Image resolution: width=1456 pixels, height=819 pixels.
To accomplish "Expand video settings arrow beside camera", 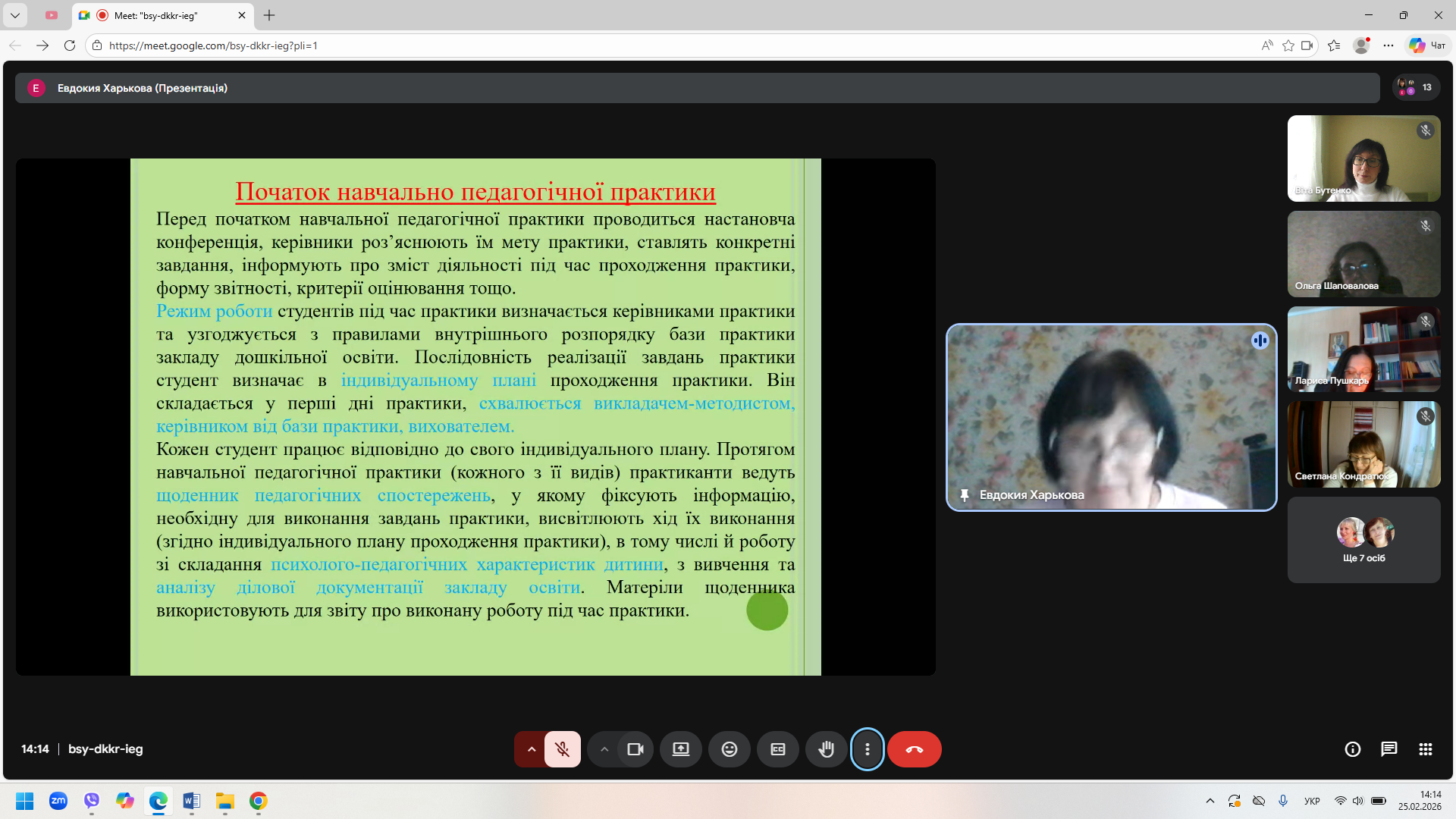I will coord(604,749).
